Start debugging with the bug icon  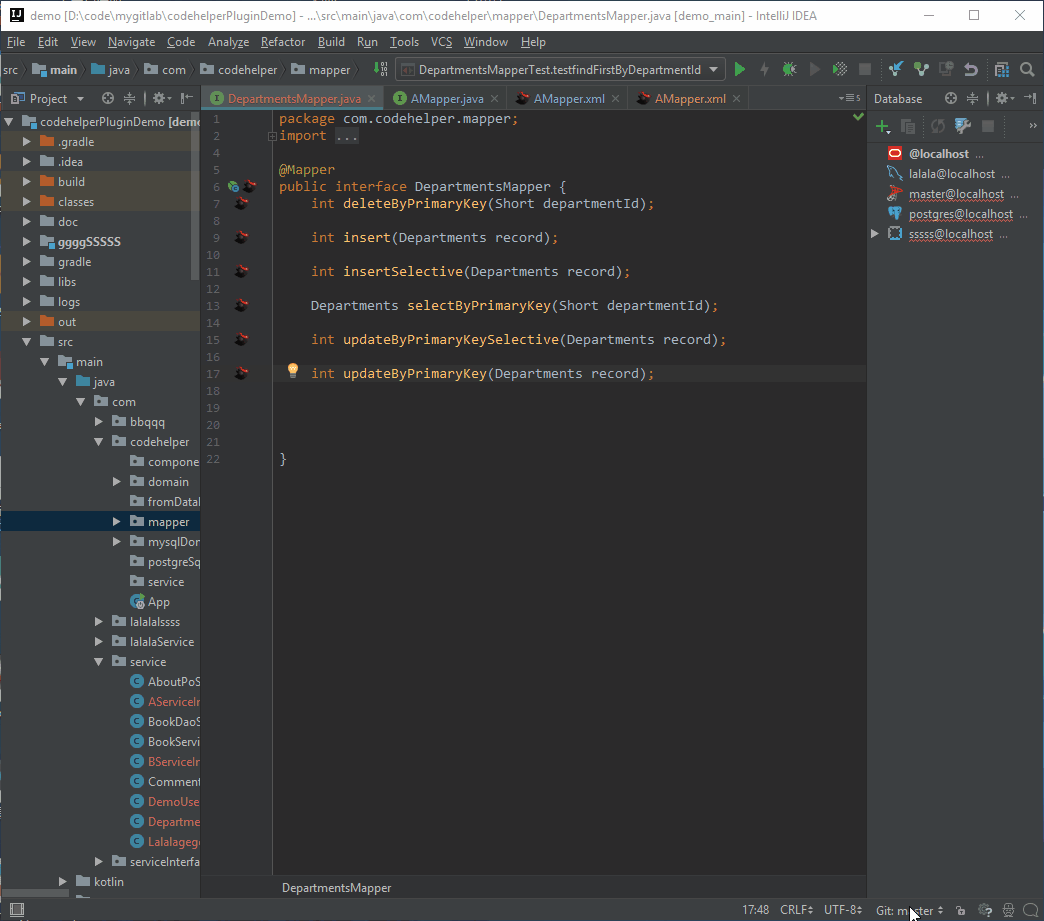[x=789, y=70]
